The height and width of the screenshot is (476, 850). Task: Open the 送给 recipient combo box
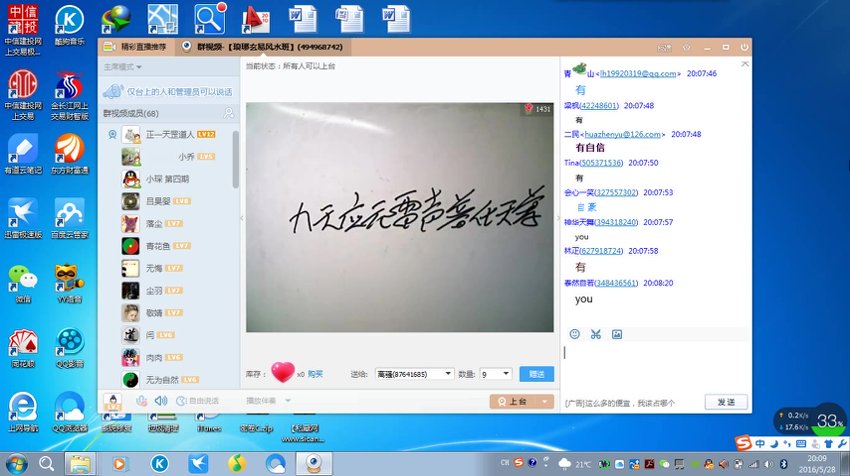[x=415, y=374]
